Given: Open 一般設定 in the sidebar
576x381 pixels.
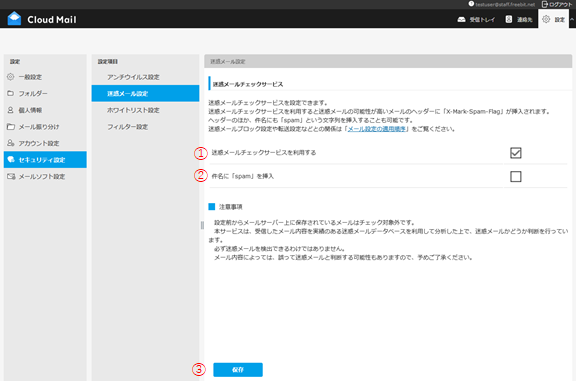Looking at the screenshot, I should point(45,77).
